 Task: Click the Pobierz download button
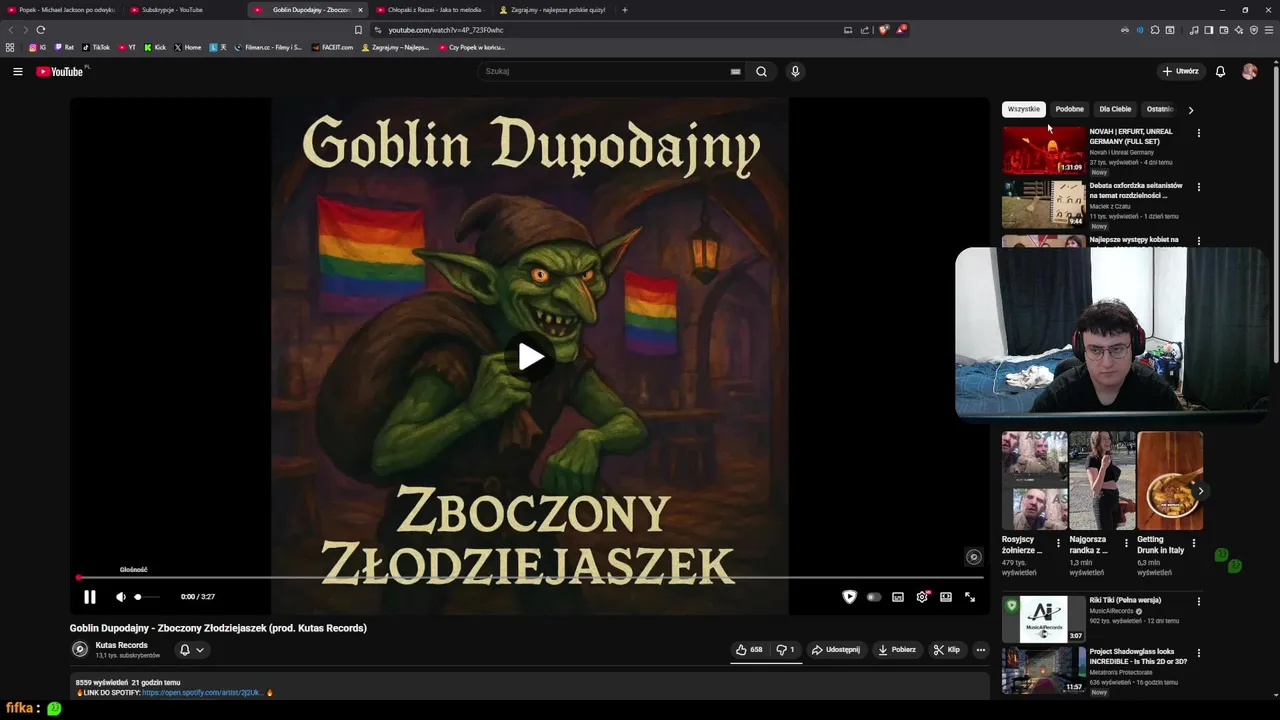click(897, 649)
